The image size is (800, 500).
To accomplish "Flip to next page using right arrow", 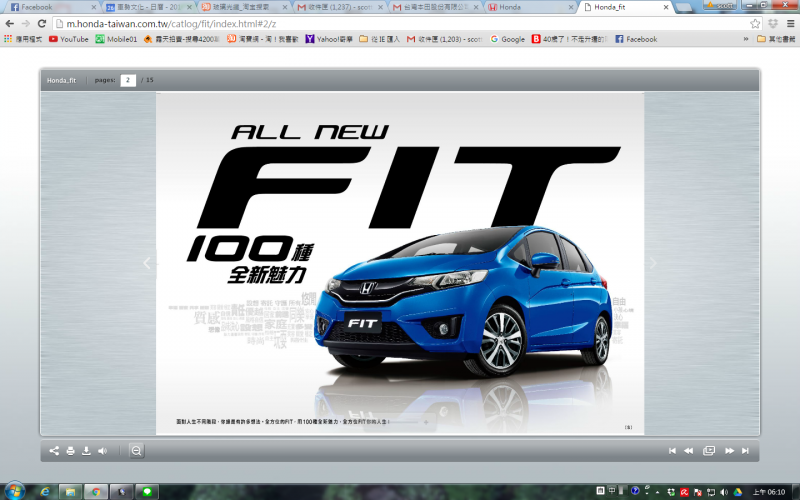I will [x=653, y=263].
